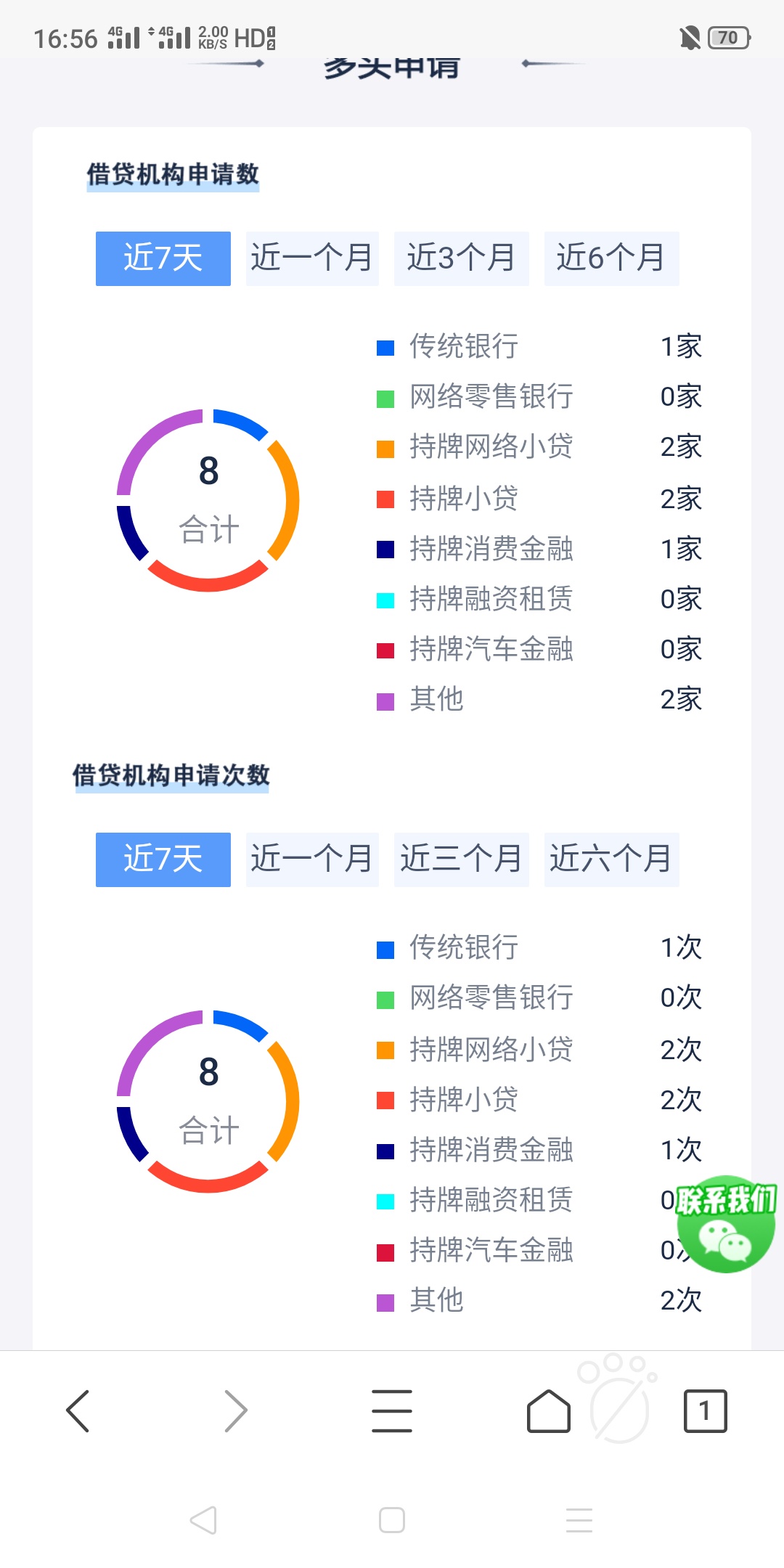
Task: Tap the Android recent apps icon
Action: (579, 1519)
